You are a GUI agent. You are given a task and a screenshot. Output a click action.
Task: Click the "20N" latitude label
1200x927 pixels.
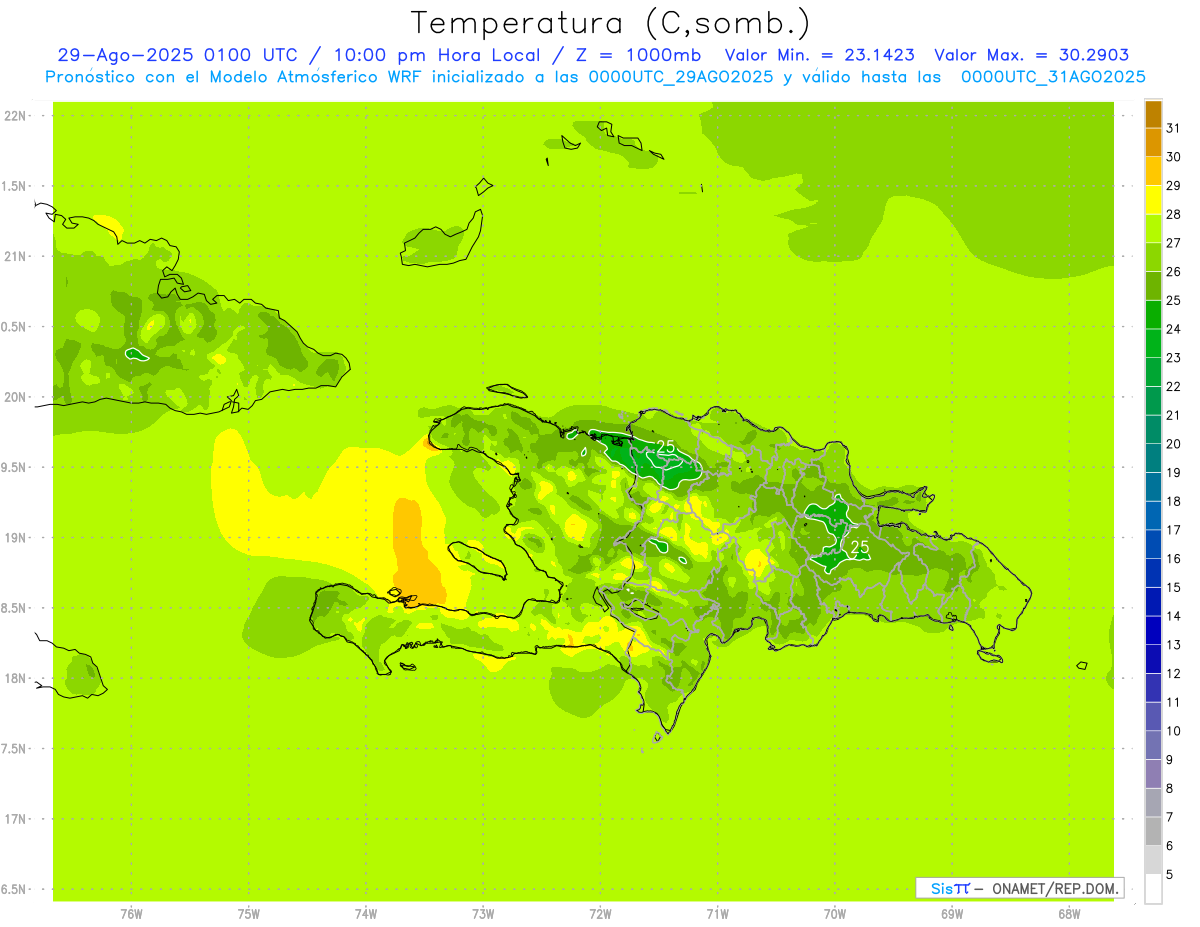(x=15, y=397)
